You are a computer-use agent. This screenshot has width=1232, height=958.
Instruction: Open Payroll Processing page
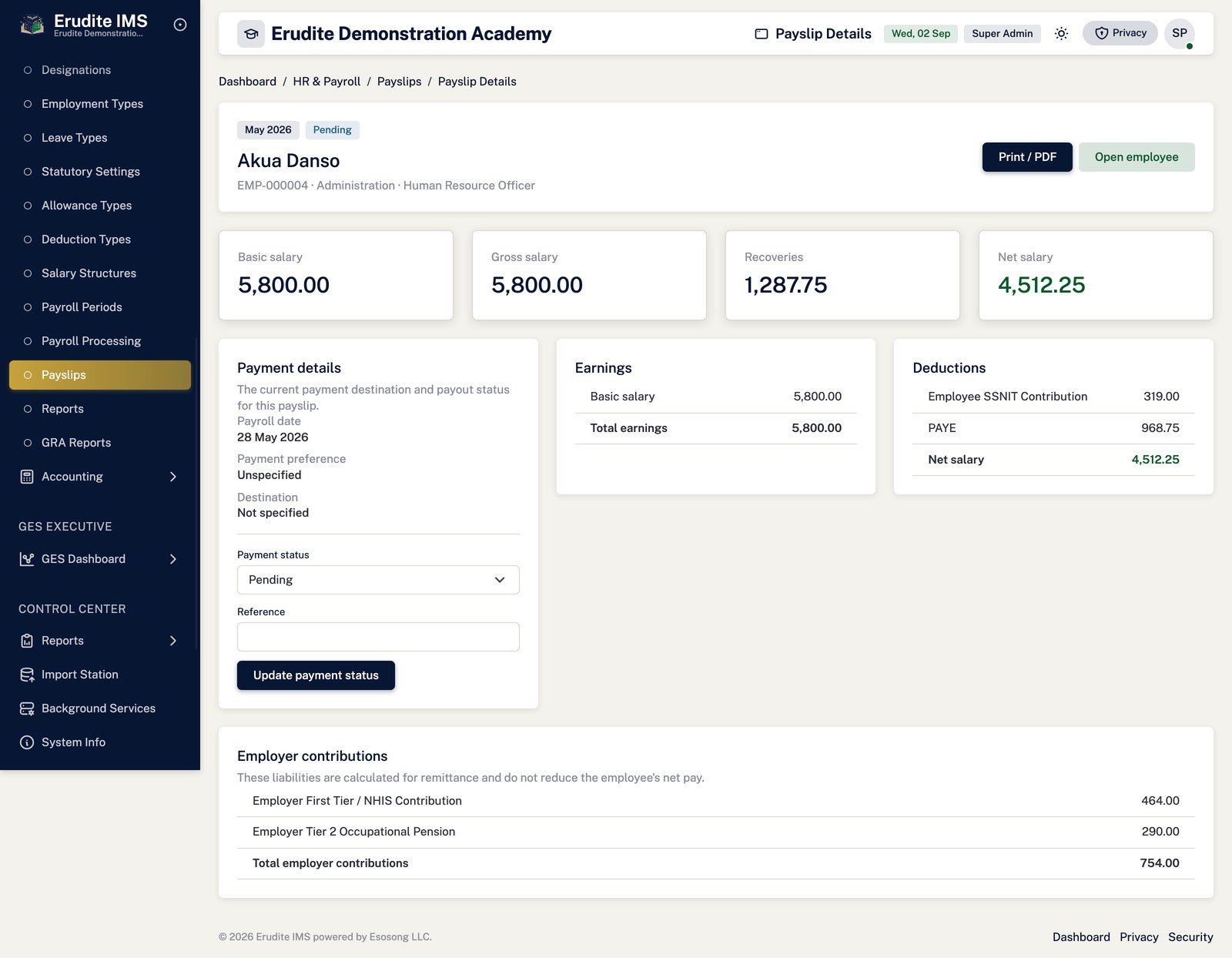pos(100,341)
